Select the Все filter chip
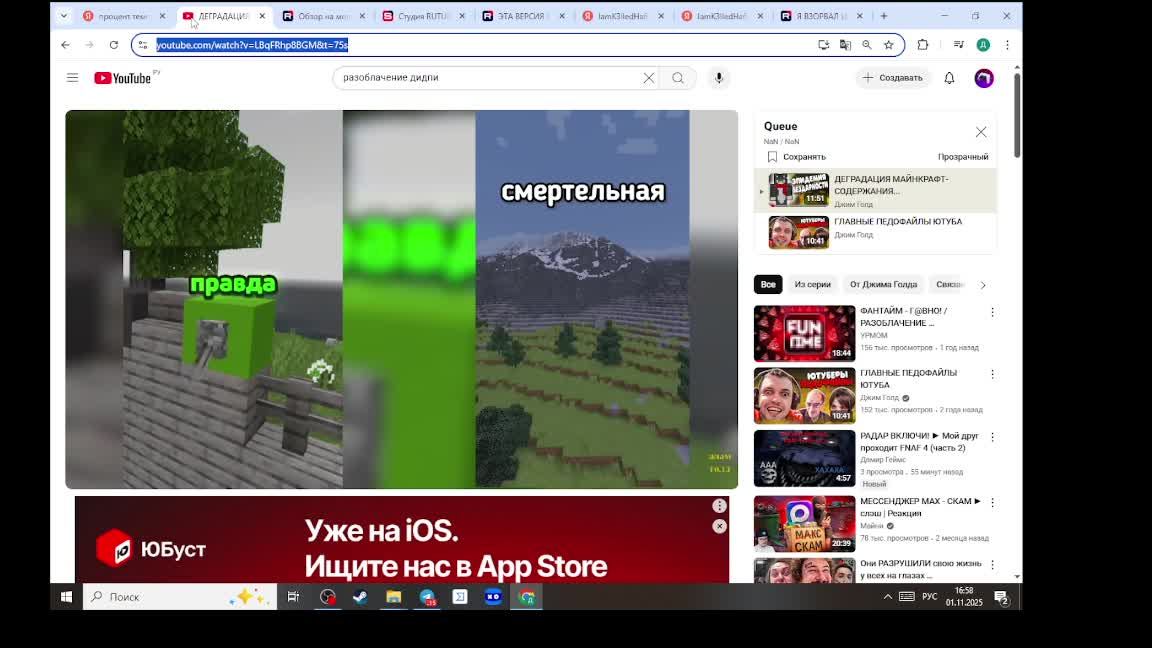 coord(768,284)
